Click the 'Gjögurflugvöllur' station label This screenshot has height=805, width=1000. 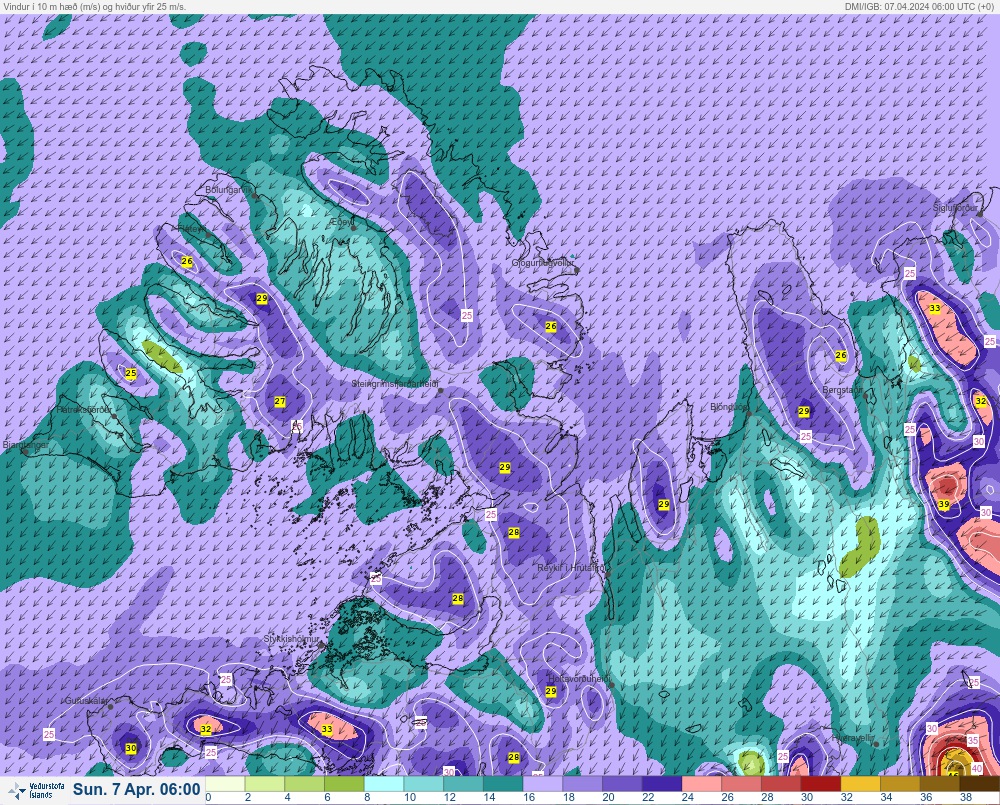(543, 263)
